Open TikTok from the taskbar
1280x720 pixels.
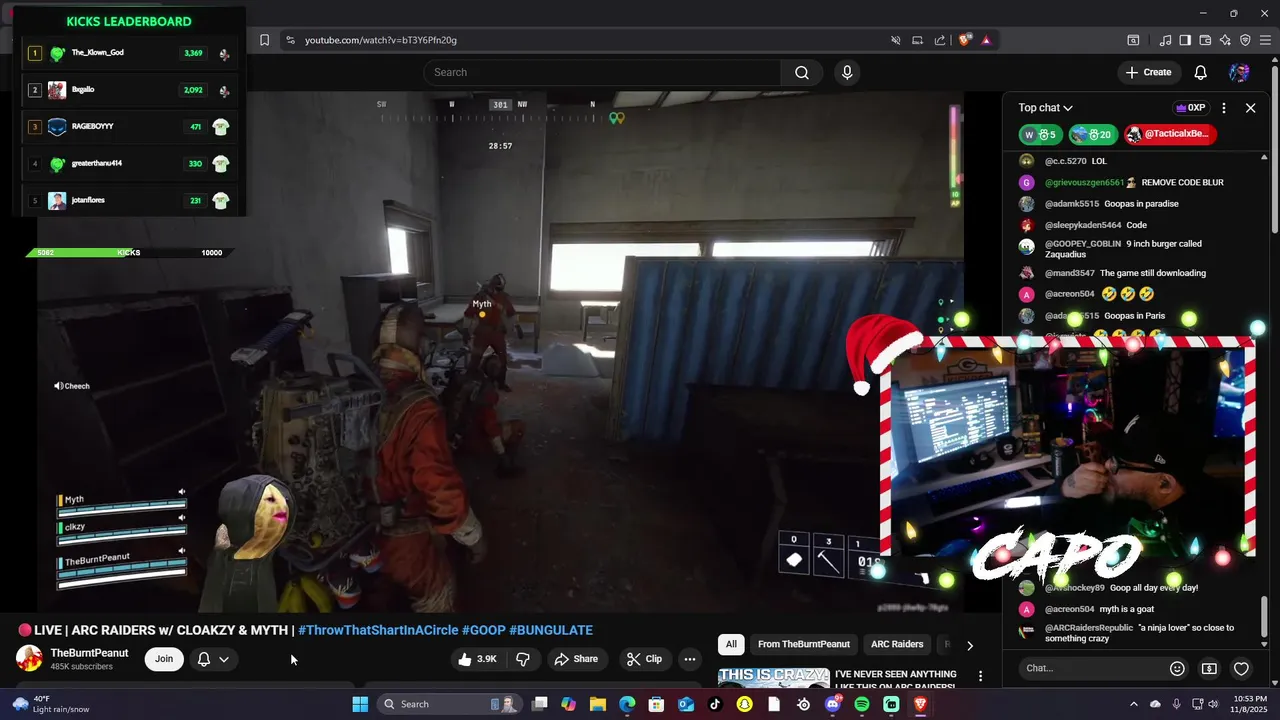(715, 704)
